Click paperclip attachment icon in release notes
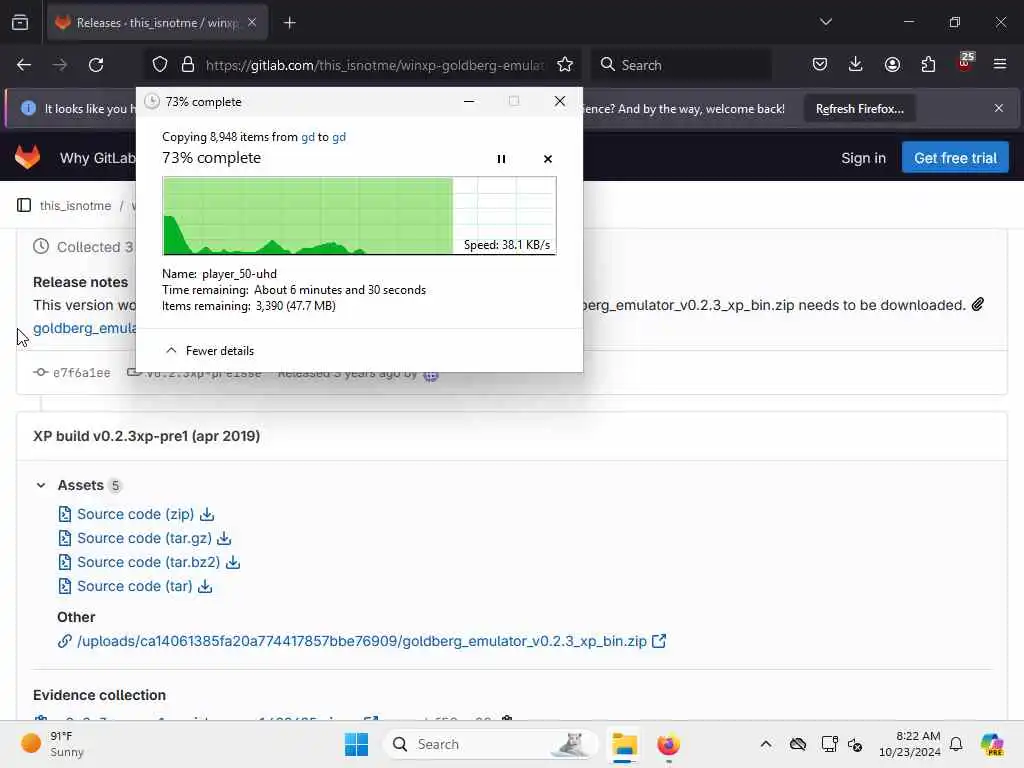Screen dimensions: 1024x768 (x=978, y=304)
